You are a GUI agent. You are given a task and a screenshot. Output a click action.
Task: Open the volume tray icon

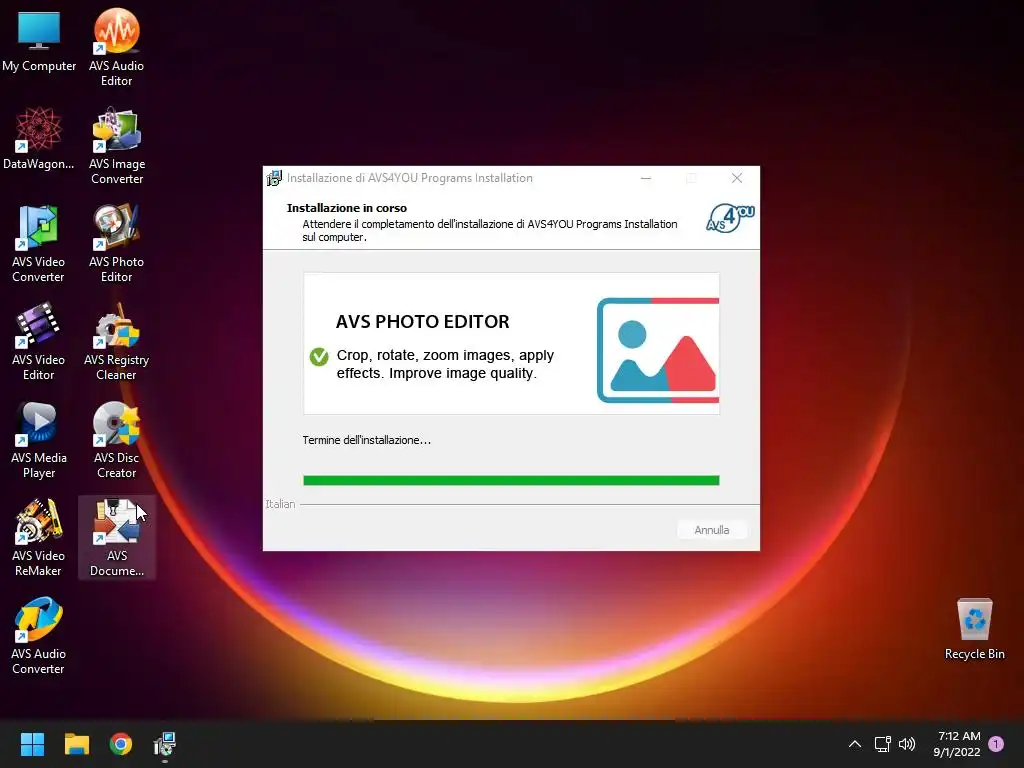pos(907,744)
